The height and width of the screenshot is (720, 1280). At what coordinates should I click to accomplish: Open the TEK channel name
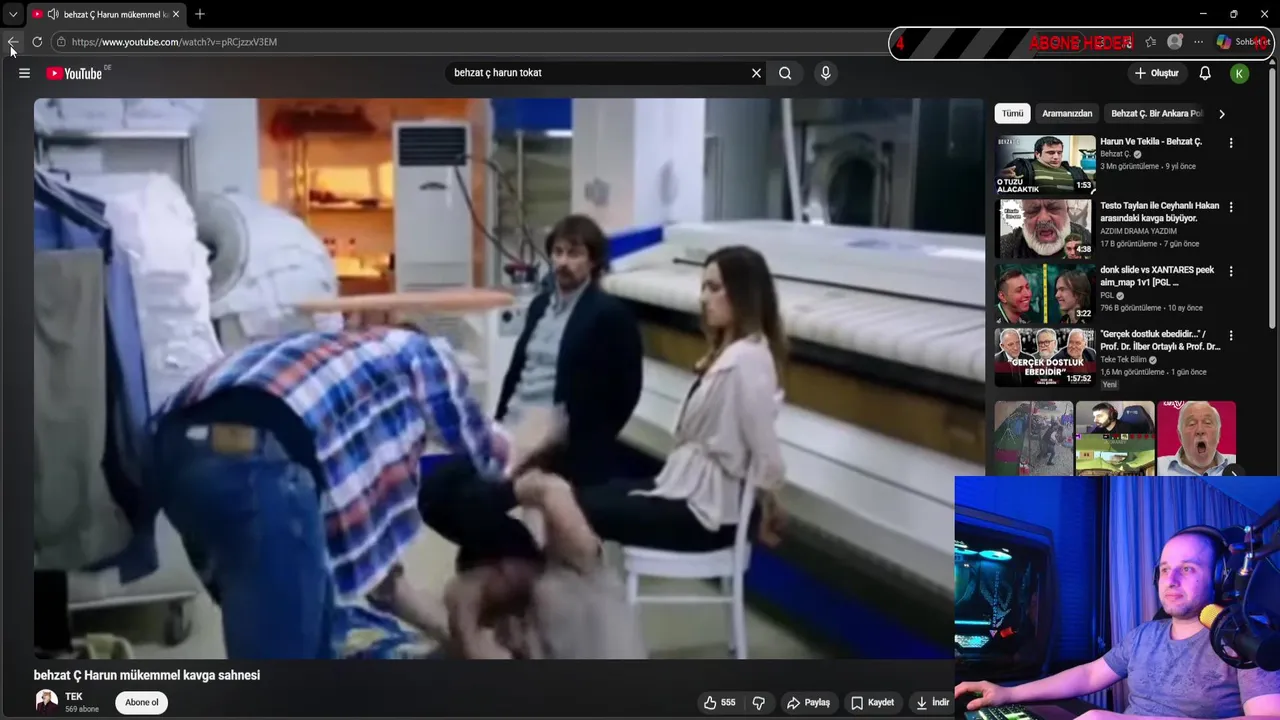point(74,696)
